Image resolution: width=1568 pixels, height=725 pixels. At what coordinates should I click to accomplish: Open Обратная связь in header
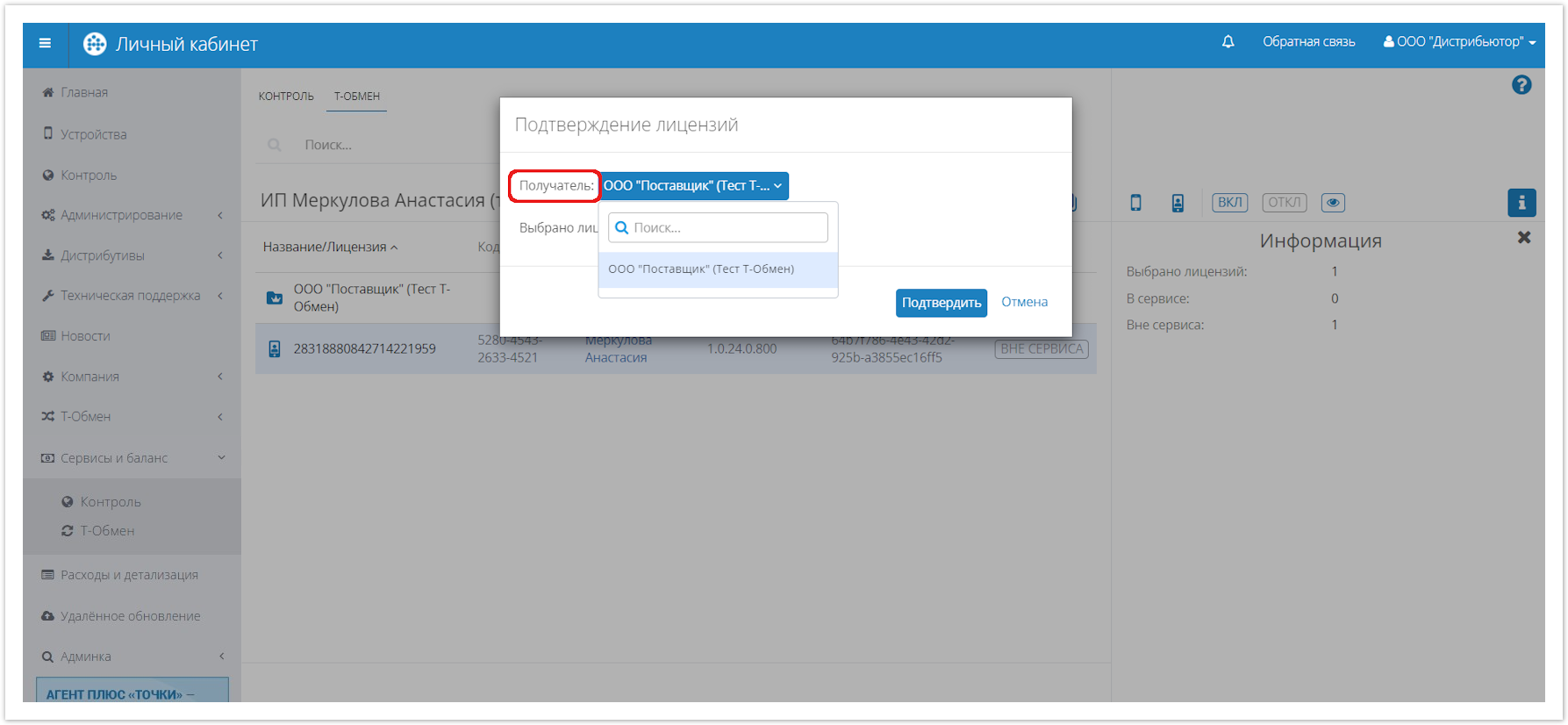pyautogui.click(x=1308, y=42)
